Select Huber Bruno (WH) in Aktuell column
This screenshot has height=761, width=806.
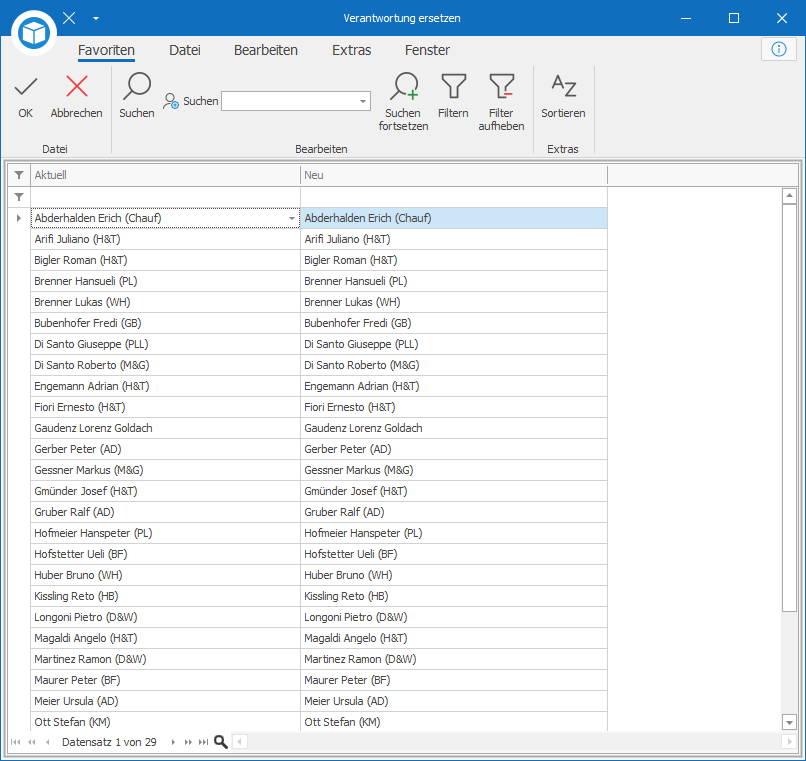[x=166, y=575]
